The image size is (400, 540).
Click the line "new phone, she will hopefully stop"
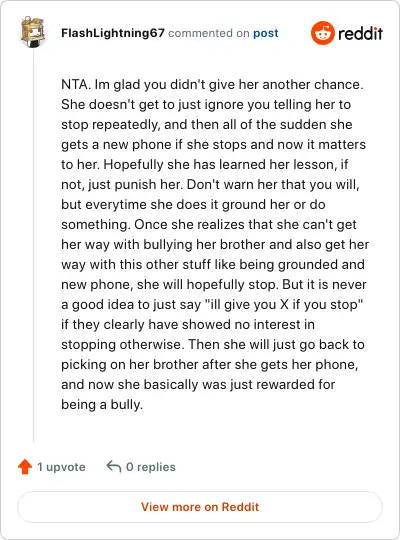tap(214, 284)
